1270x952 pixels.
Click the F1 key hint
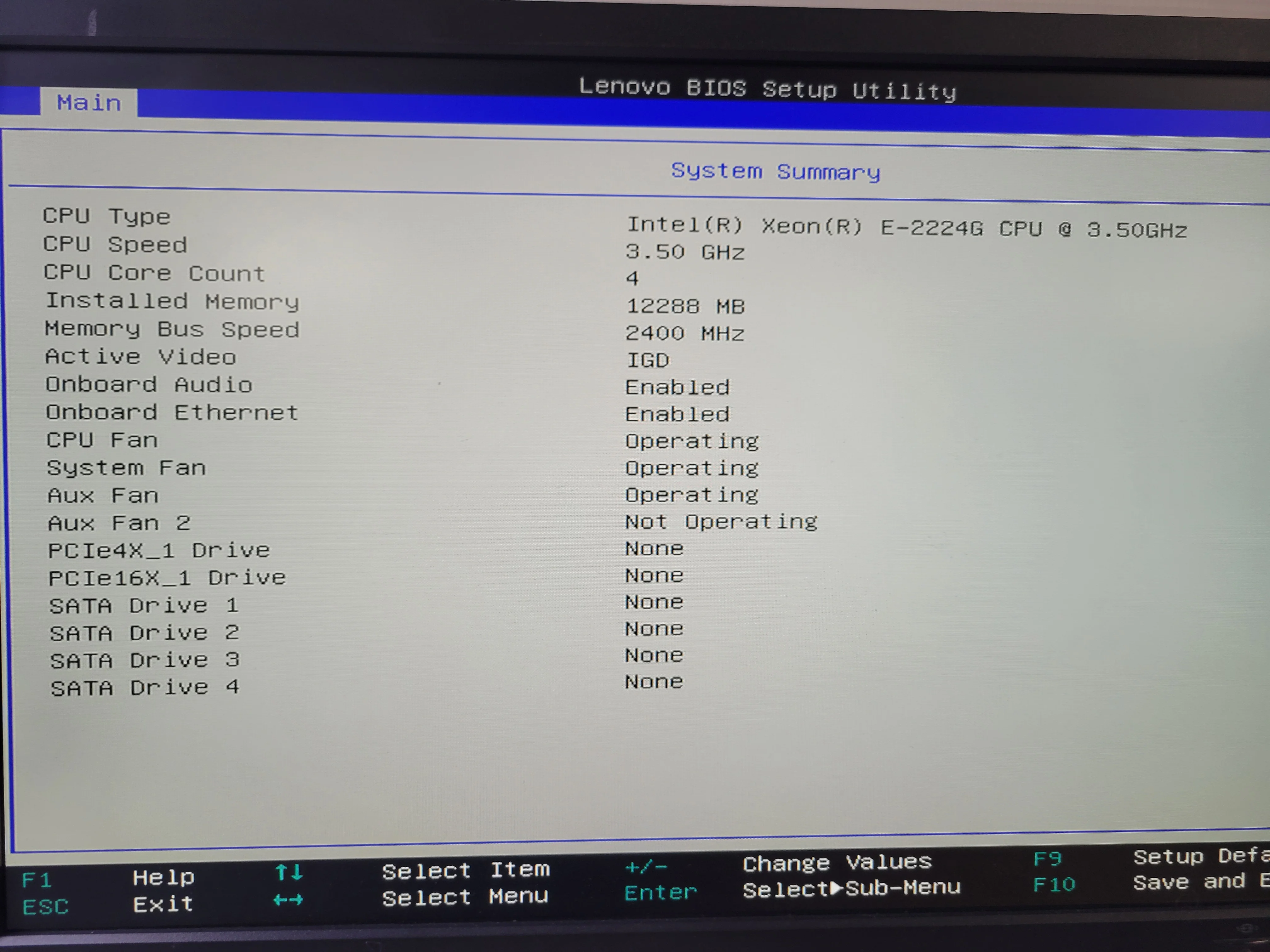click(37, 880)
